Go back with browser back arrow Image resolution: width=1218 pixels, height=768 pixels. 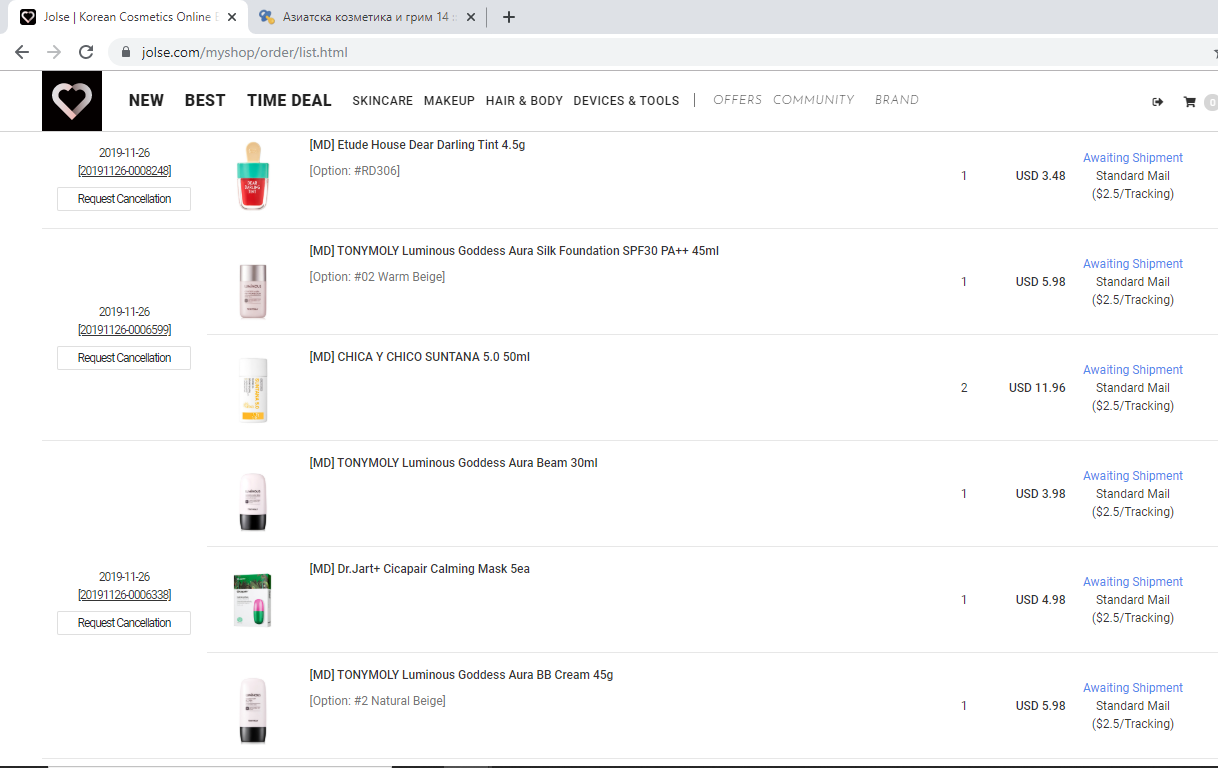[22, 52]
